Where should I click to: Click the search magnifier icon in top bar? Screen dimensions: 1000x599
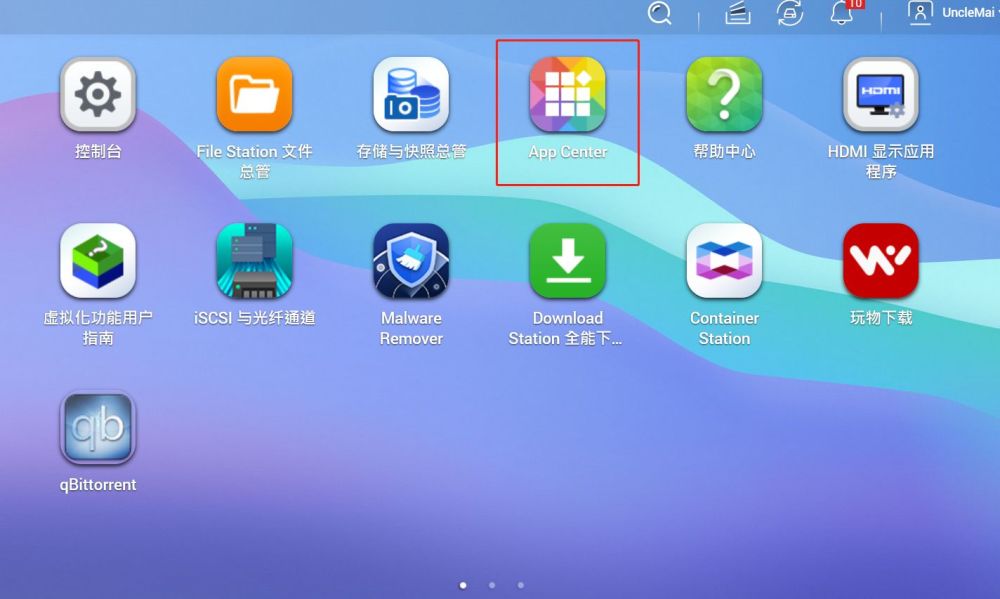[x=659, y=13]
